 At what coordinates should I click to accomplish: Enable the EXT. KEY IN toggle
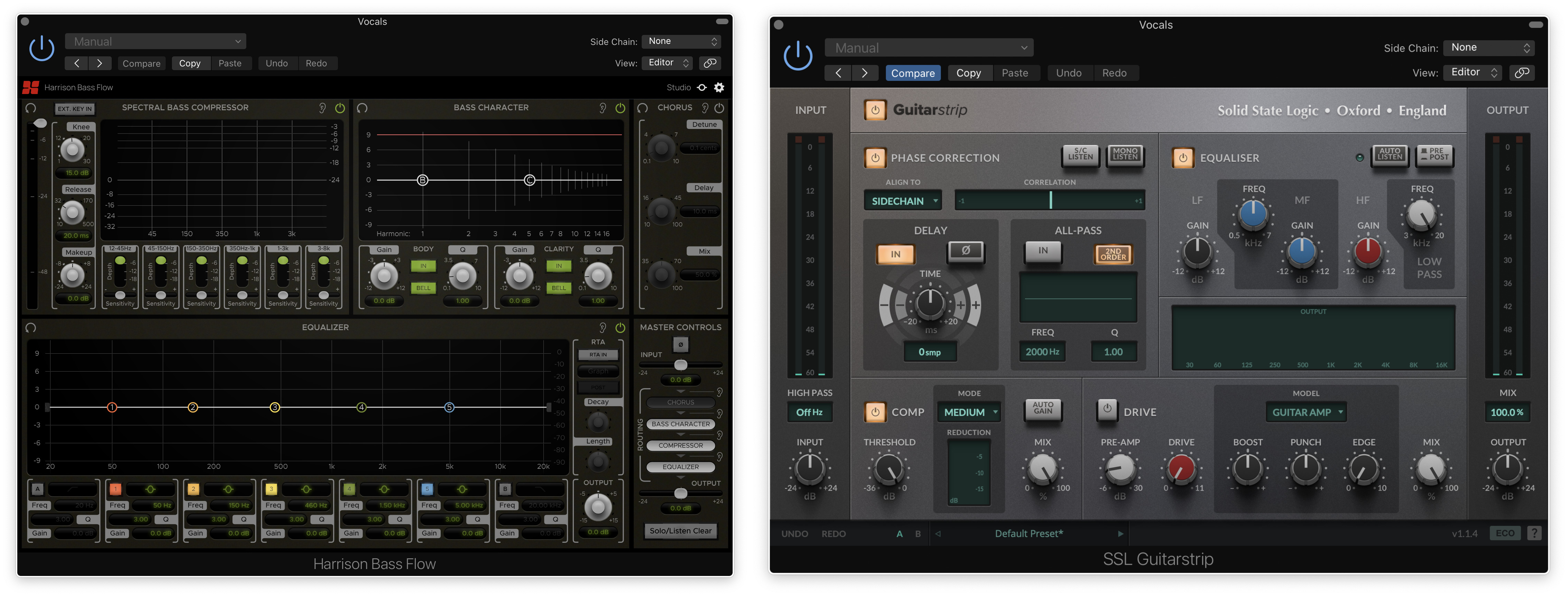[x=74, y=109]
